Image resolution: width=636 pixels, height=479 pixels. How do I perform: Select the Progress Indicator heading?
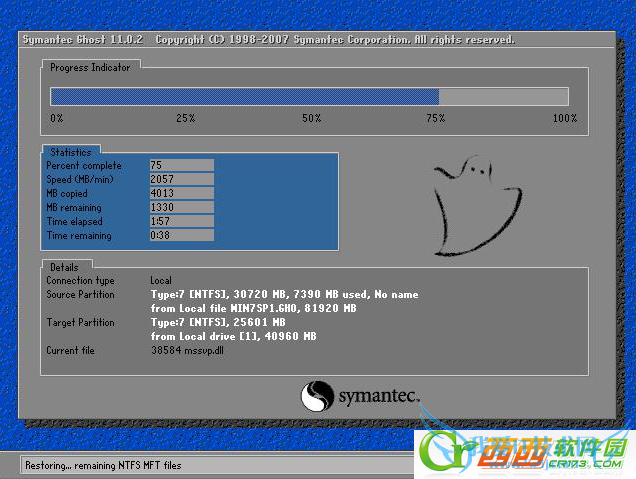pyautogui.click(x=90, y=67)
